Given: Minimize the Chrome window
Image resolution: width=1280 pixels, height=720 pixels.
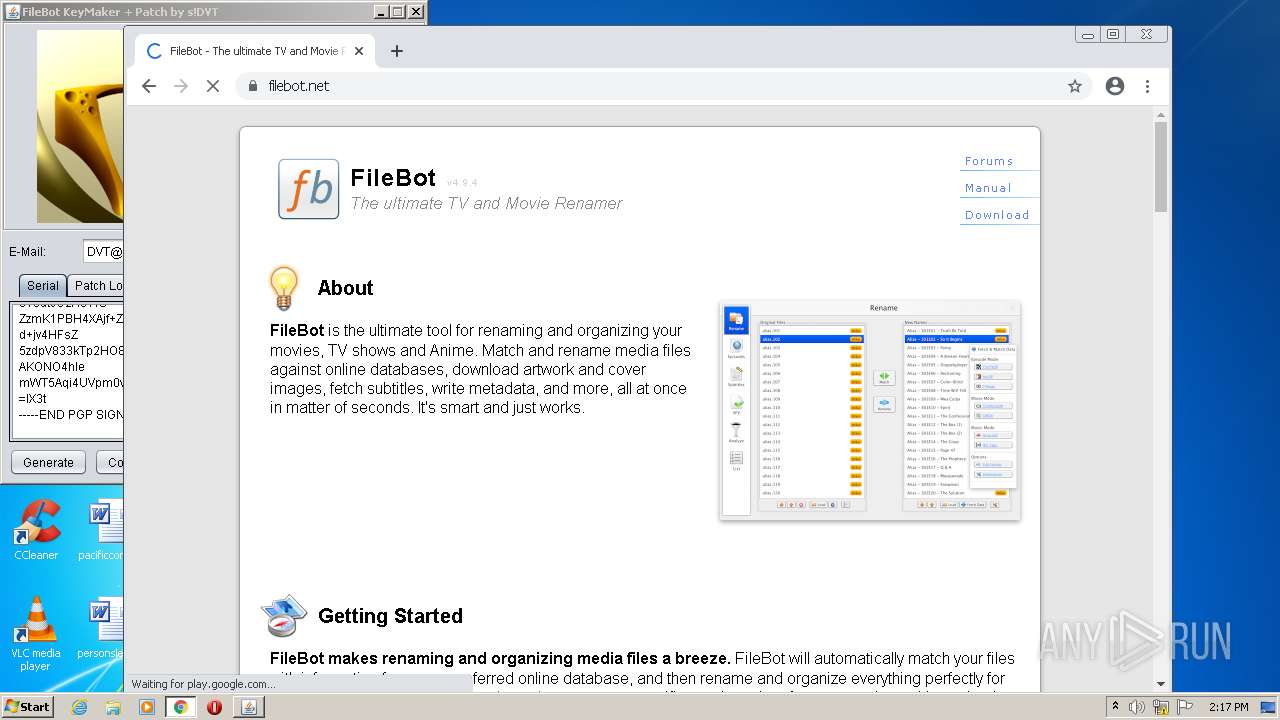Looking at the screenshot, I should (x=1088, y=34).
